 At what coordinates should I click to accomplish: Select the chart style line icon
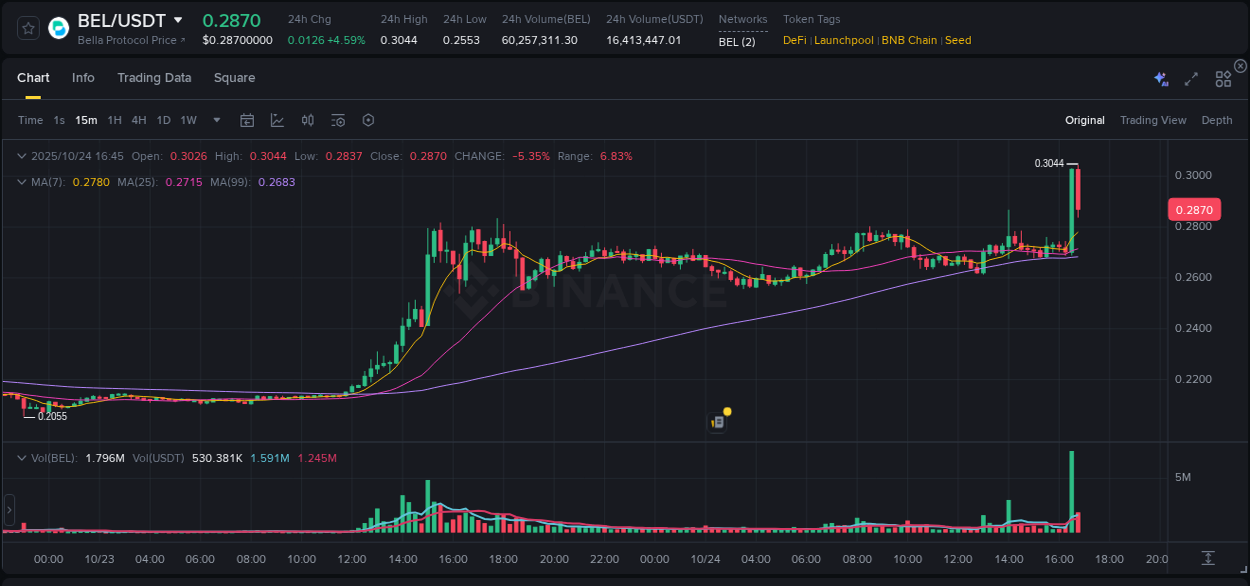coord(277,119)
